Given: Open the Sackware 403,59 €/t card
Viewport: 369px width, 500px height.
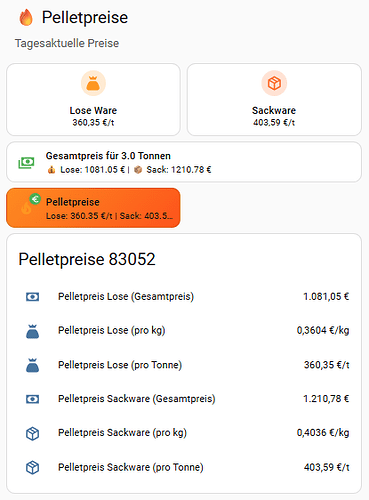Looking at the screenshot, I should [274, 99].
